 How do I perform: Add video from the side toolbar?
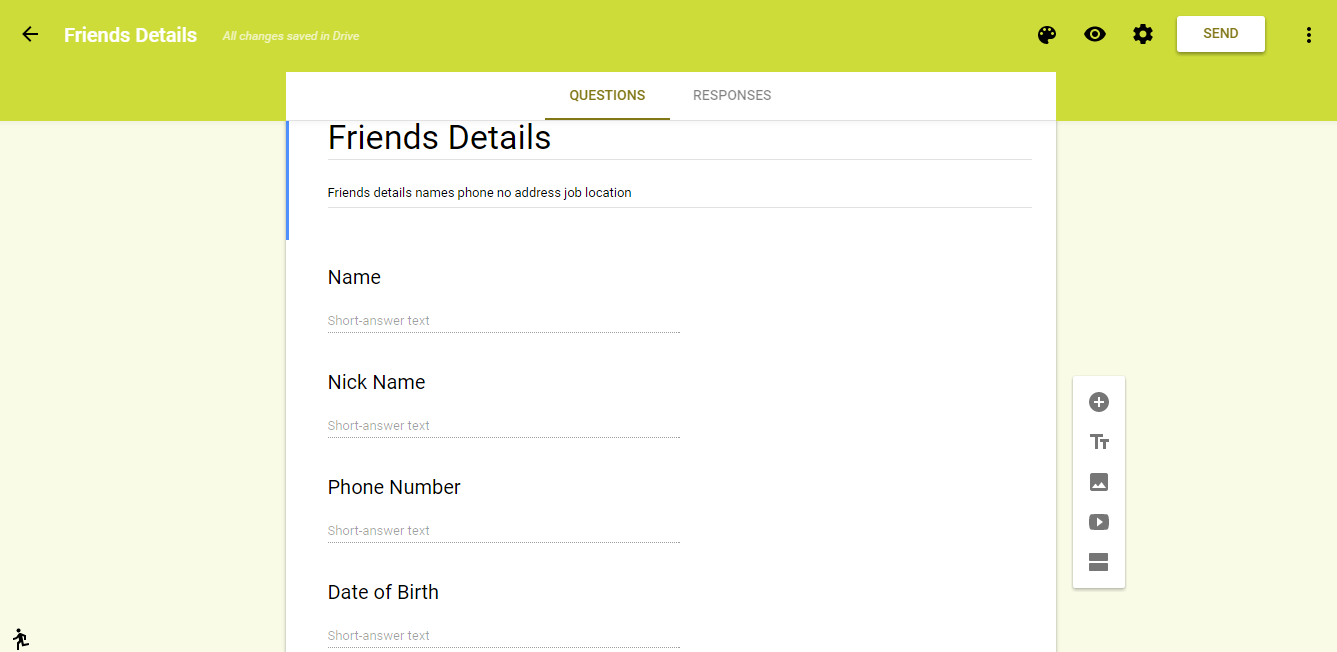(x=1099, y=522)
